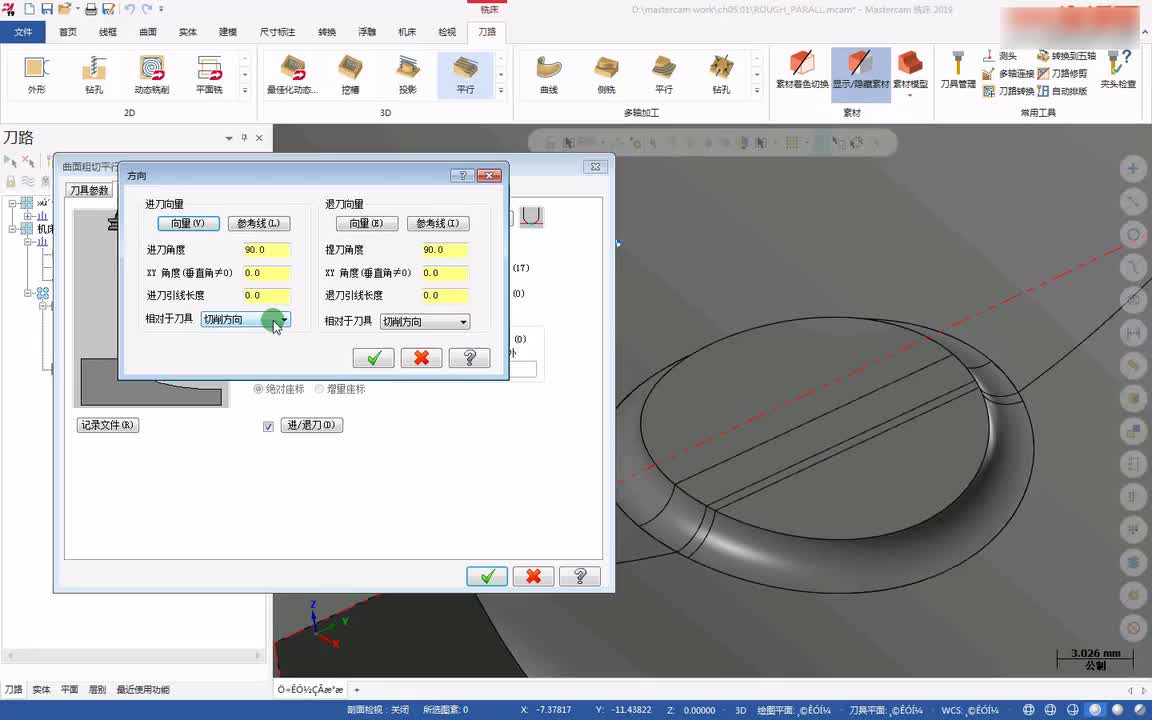Select the 平面铣 face mill icon
Screen dimensions: 1152x720
point(209,74)
